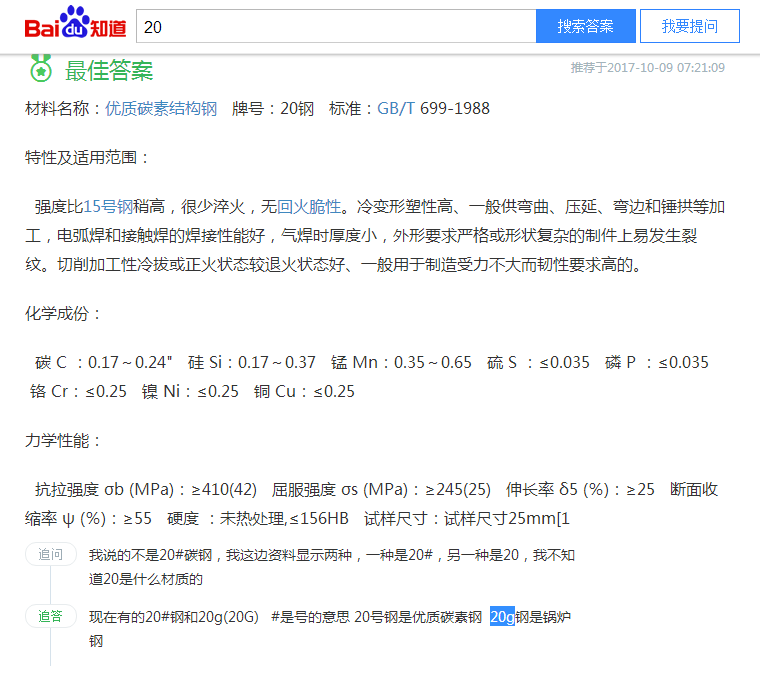This screenshot has height=680, width=760.
Task: Click the 屈服强度 σs (MPa)：≥245(25) text
Action: [381, 490]
